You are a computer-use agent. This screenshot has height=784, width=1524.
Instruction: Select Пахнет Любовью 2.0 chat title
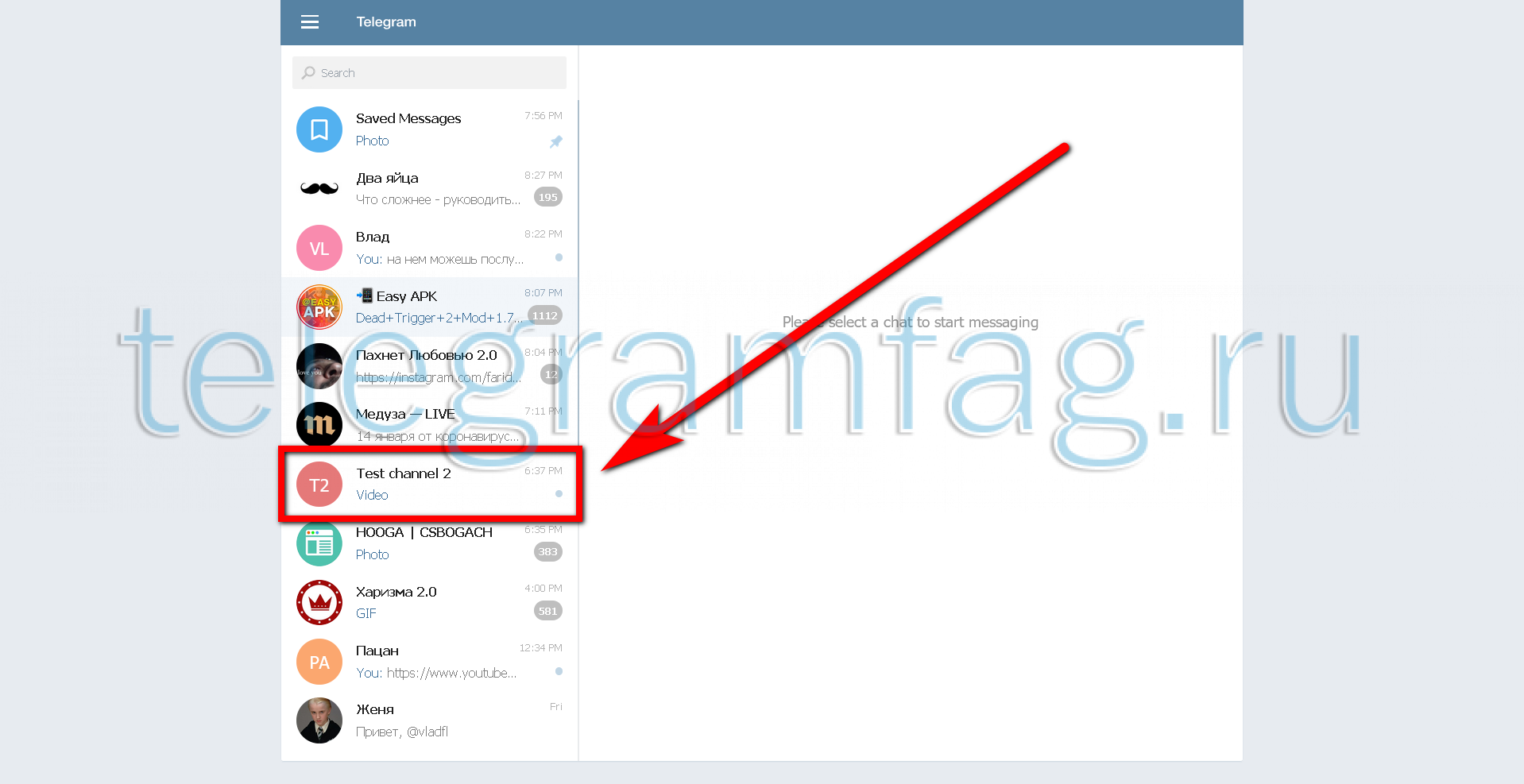427,355
